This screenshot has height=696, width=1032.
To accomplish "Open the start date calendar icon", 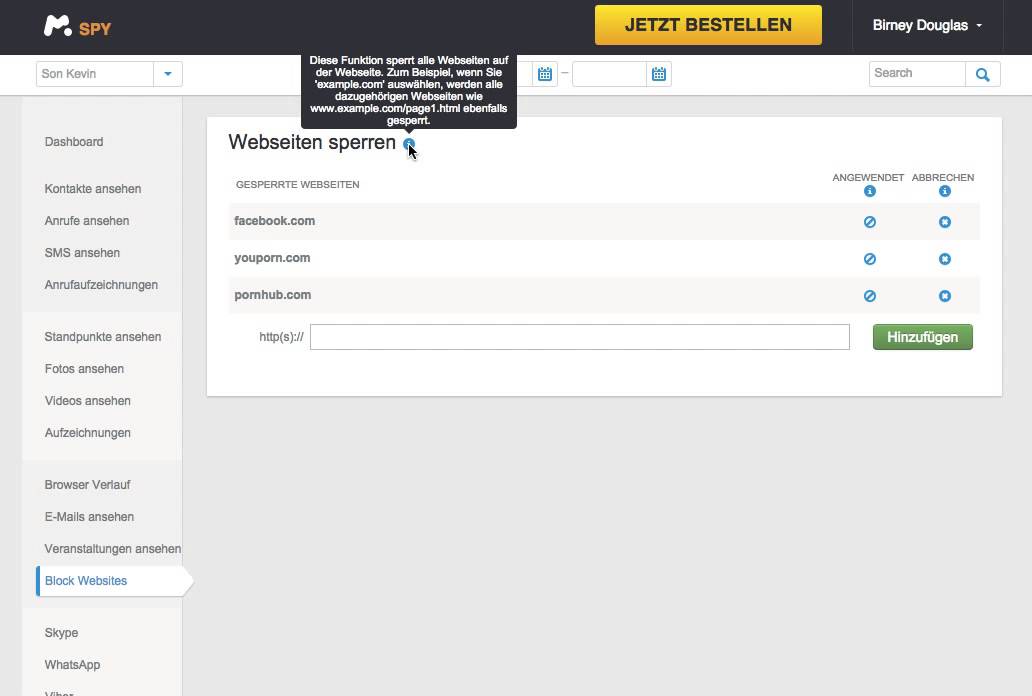I will click(544, 74).
